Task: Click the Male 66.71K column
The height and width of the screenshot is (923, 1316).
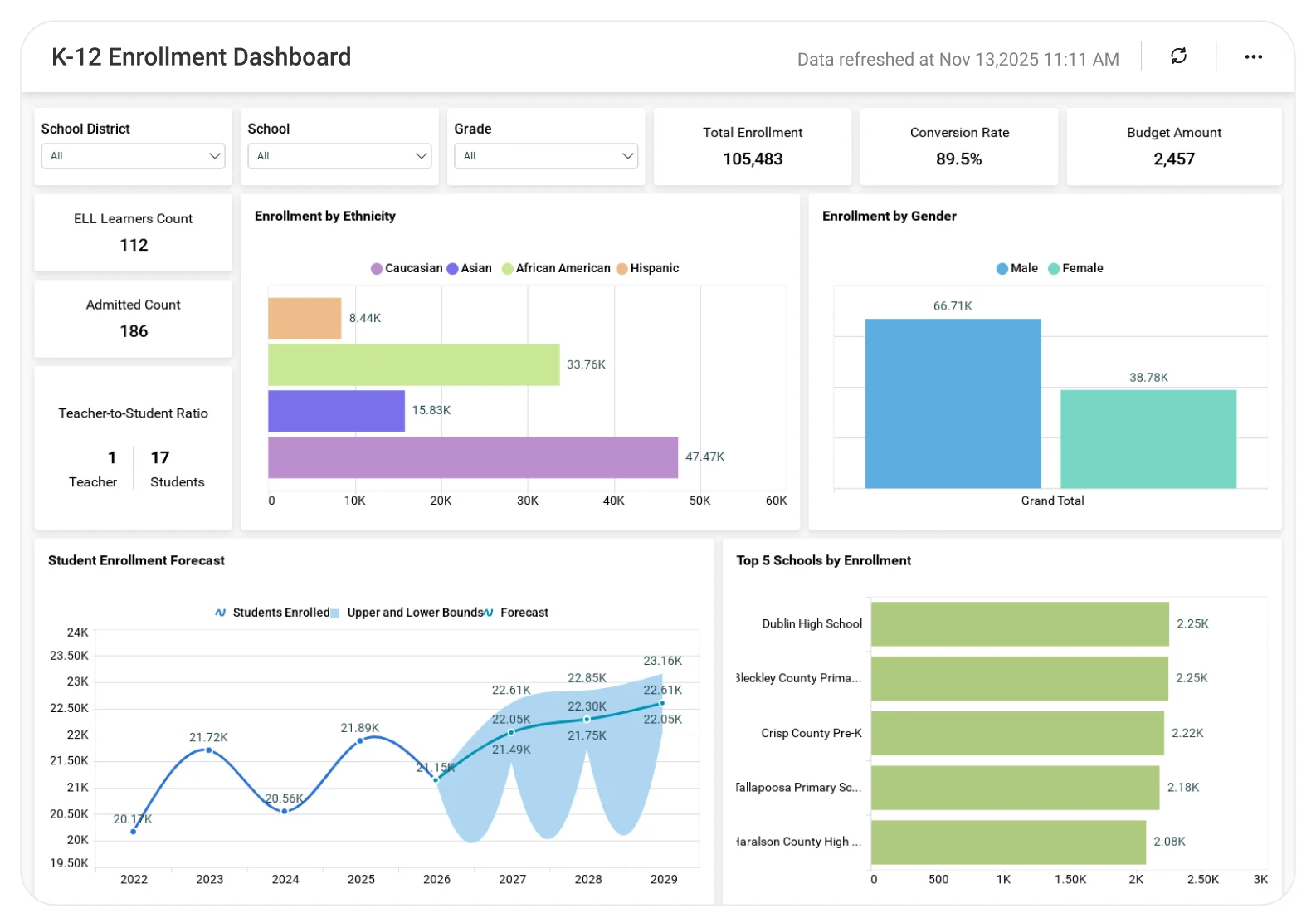Action: (x=953, y=403)
